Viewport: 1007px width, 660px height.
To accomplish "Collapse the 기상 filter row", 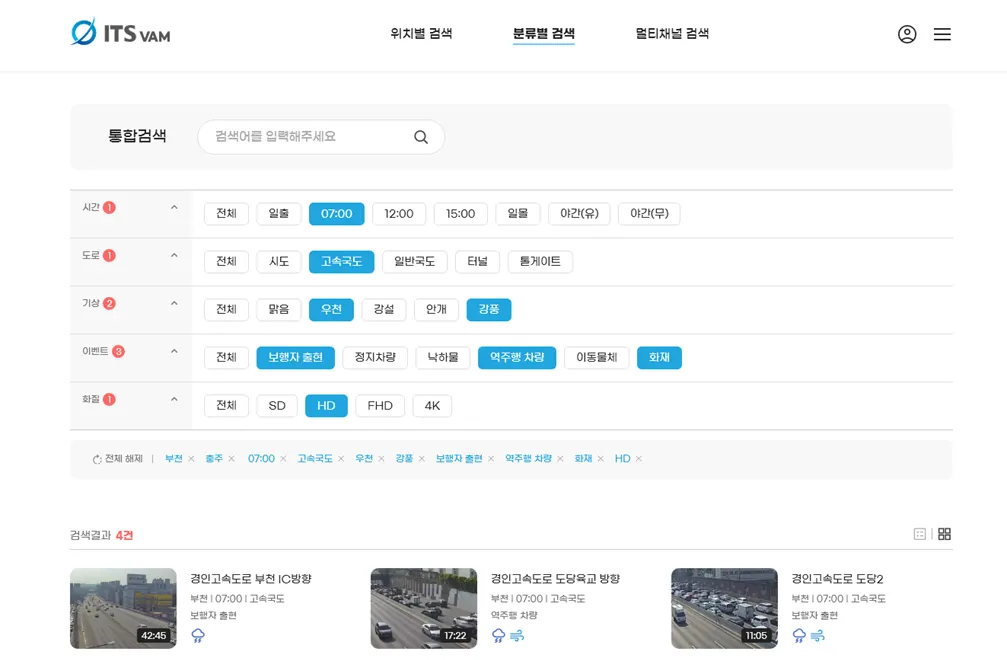I will click(174, 304).
